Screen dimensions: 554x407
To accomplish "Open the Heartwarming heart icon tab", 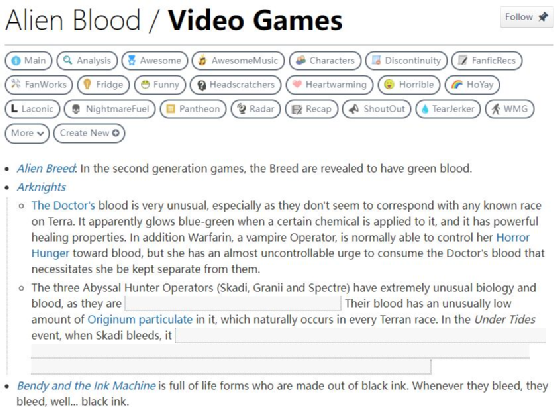I will [329, 85].
